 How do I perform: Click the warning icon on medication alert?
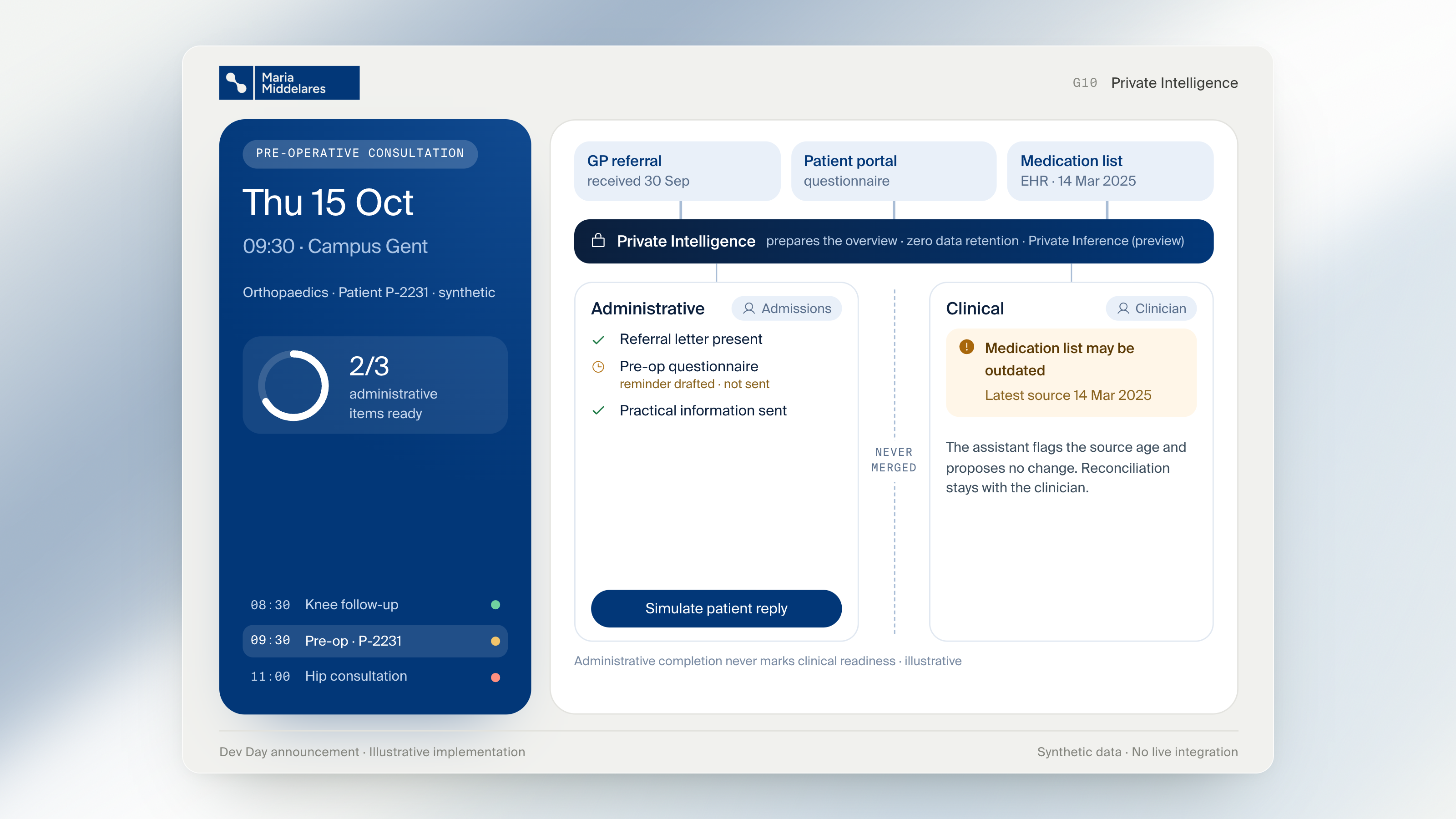pyautogui.click(x=966, y=347)
